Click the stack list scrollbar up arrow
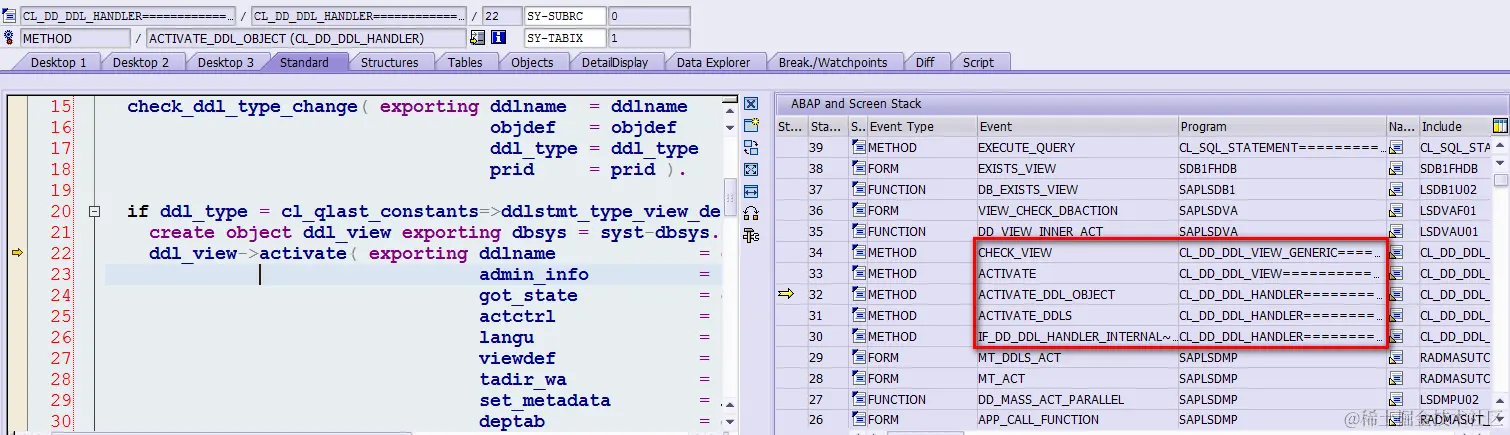The height and width of the screenshot is (435, 1510). pos(1500,147)
